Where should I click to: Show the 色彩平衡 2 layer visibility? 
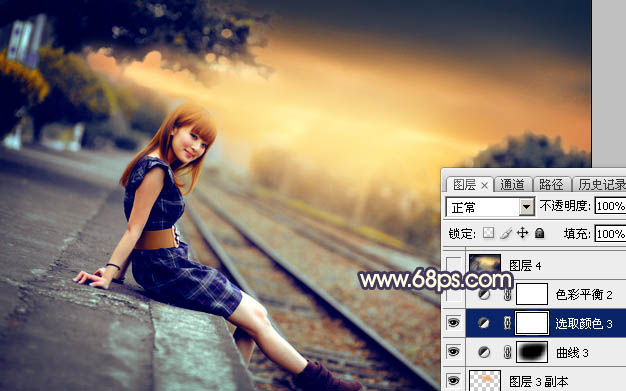point(454,294)
